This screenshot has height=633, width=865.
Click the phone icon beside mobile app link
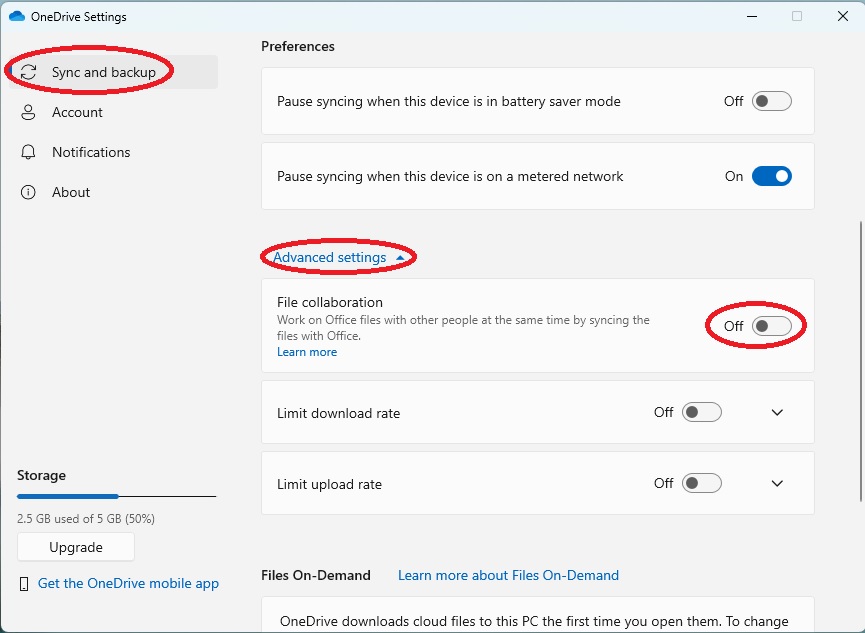pyautogui.click(x=24, y=584)
